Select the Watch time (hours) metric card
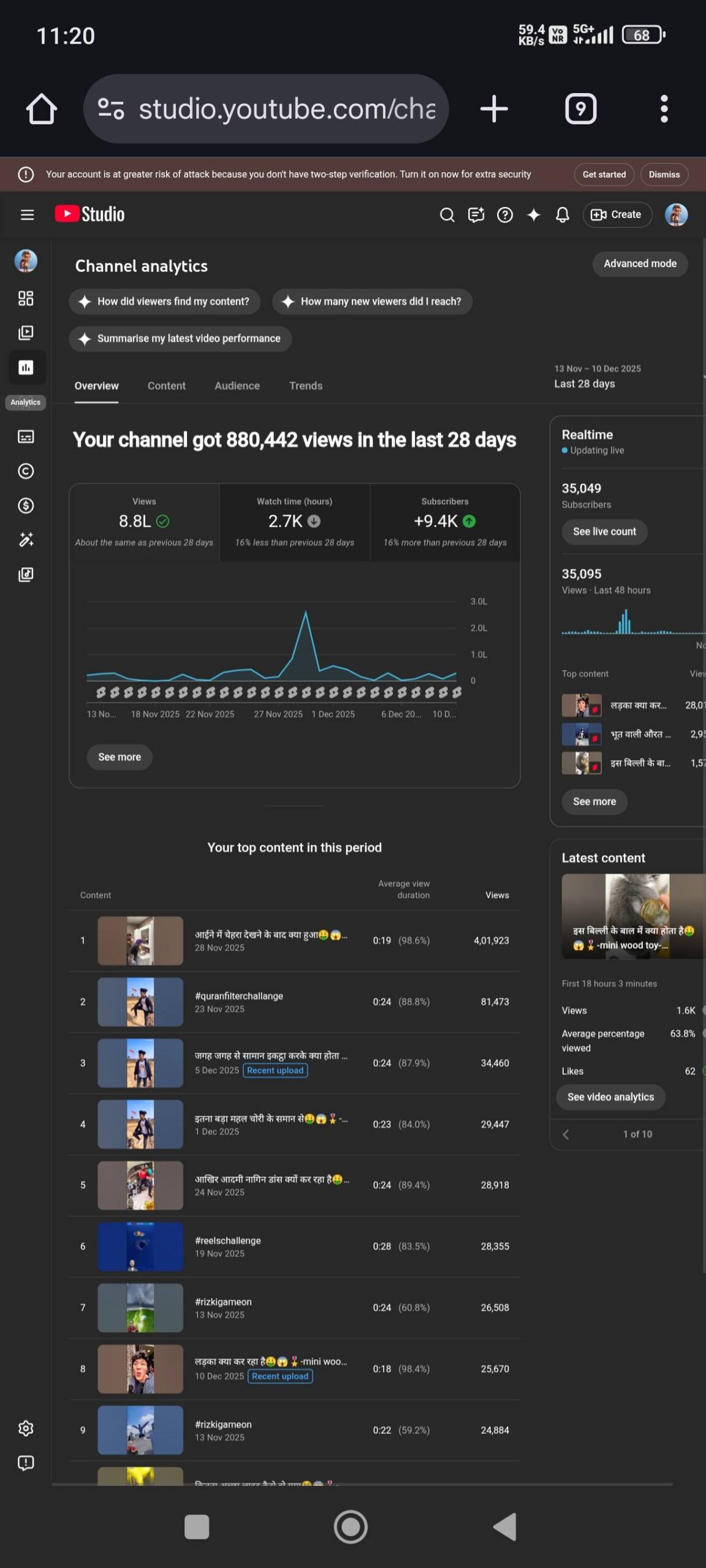This screenshot has height=1568, width=706. (294, 522)
